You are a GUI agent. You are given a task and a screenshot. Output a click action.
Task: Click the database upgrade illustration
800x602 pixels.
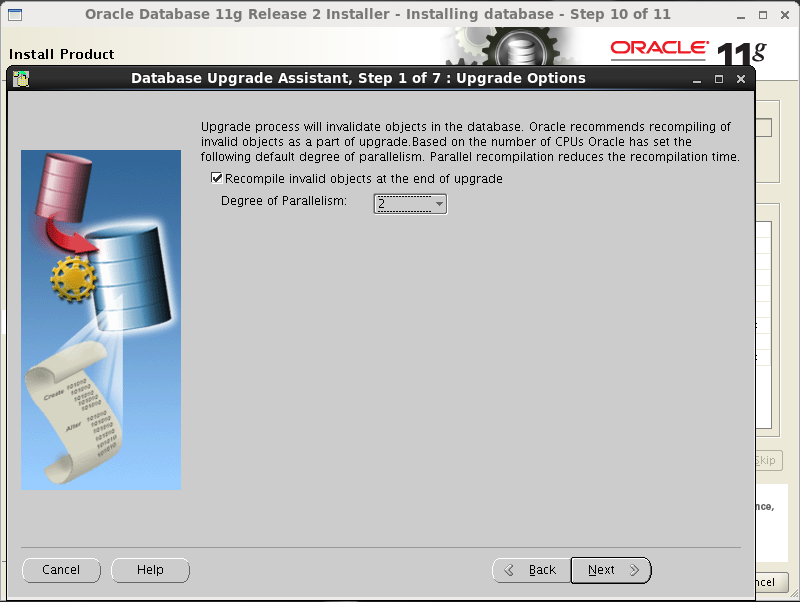tap(101, 320)
